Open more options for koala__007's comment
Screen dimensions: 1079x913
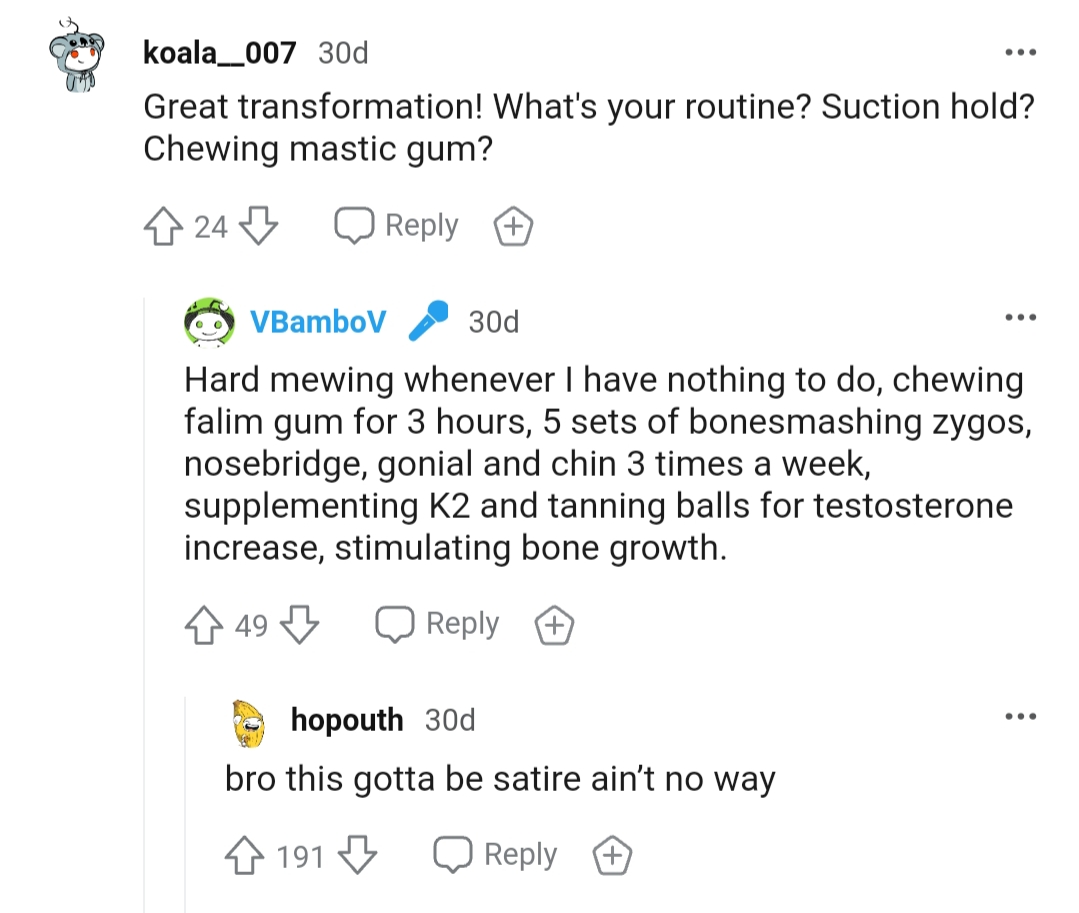(x=1021, y=52)
